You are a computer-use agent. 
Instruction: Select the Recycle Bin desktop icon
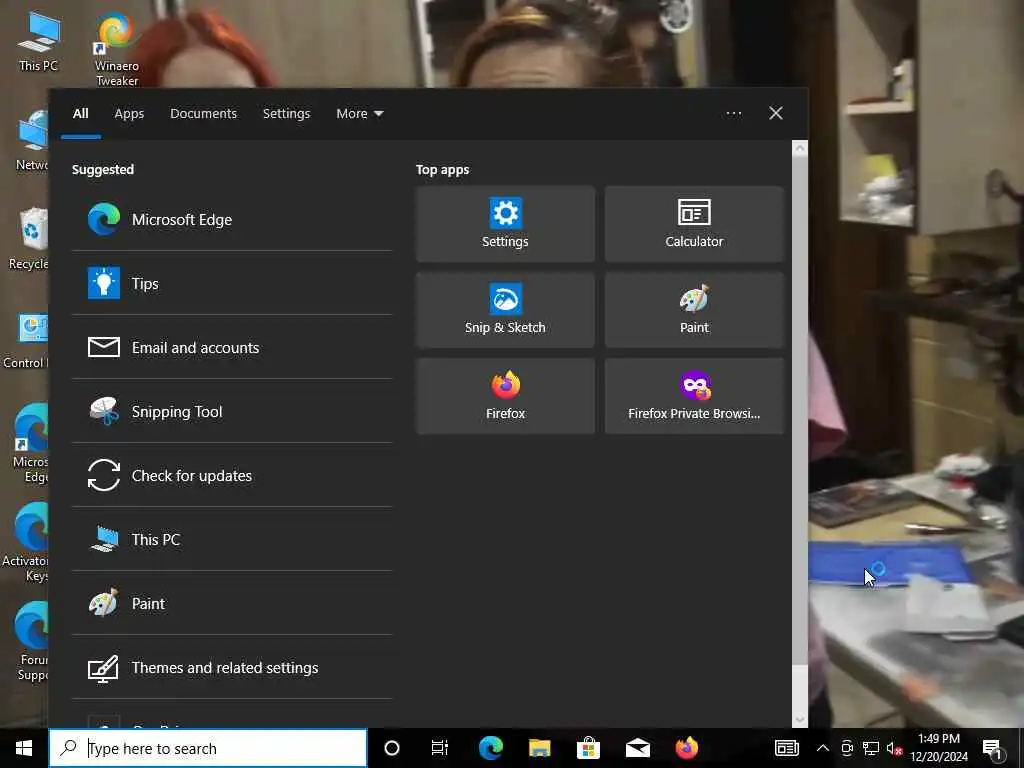click(29, 238)
